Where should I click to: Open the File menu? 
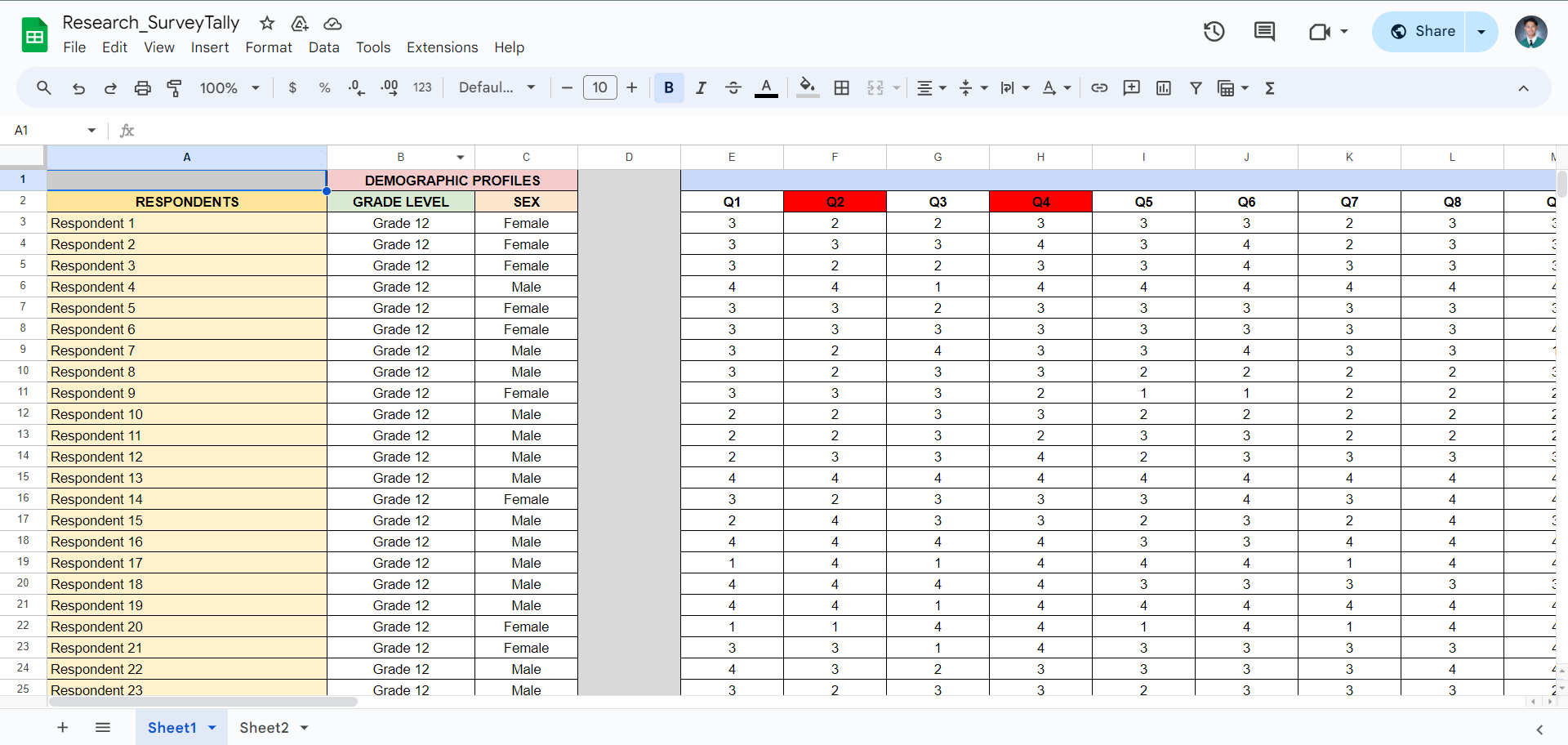click(74, 47)
